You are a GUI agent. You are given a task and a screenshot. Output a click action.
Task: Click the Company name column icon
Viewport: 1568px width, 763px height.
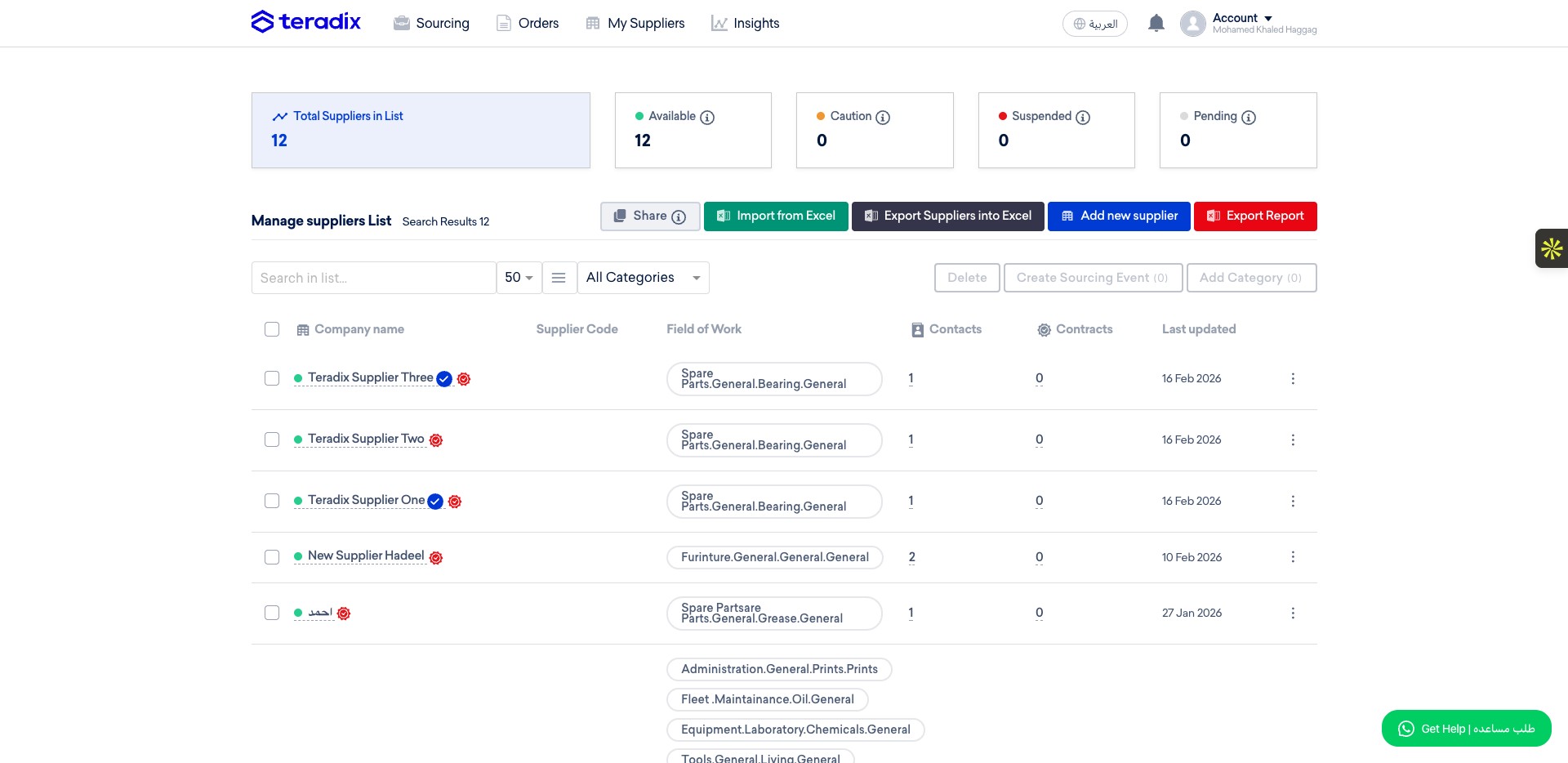pos(303,330)
